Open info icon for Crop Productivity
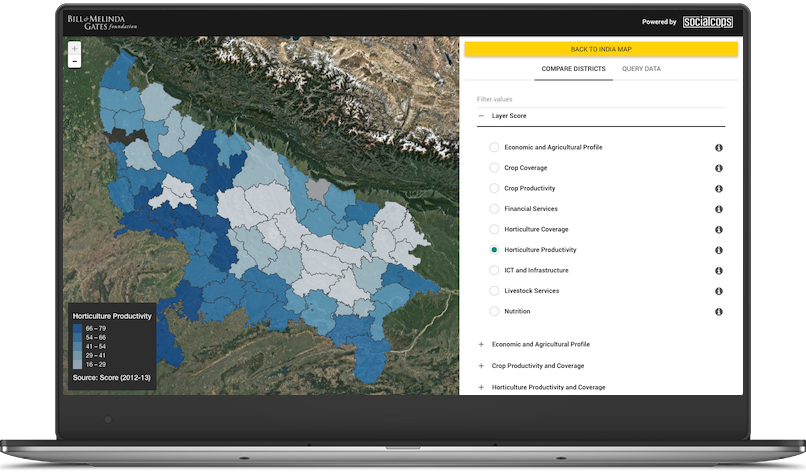Image resolution: width=806 pixels, height=475 pixels. (x=719, y=189)
